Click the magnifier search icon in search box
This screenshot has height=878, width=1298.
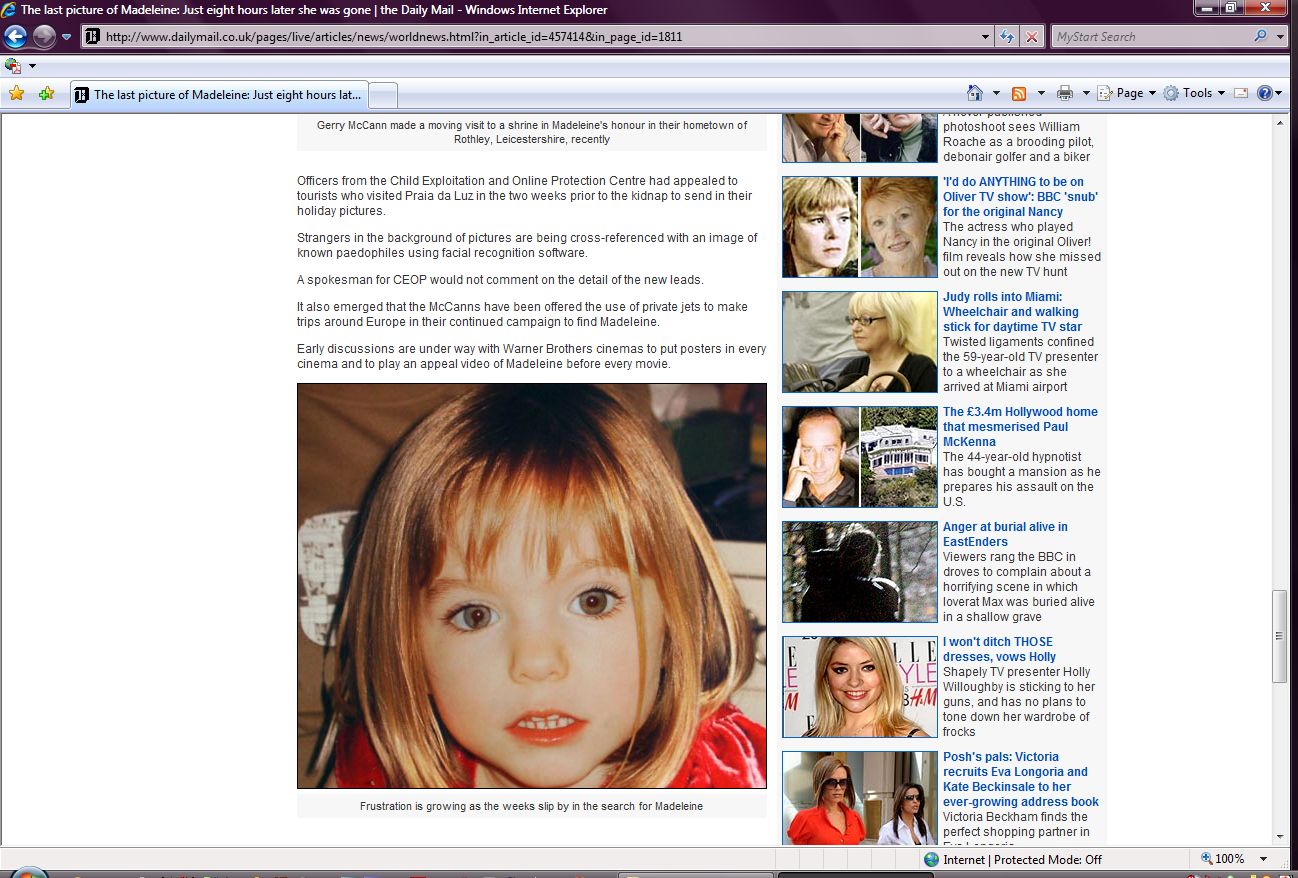(x=1260, y=37)
